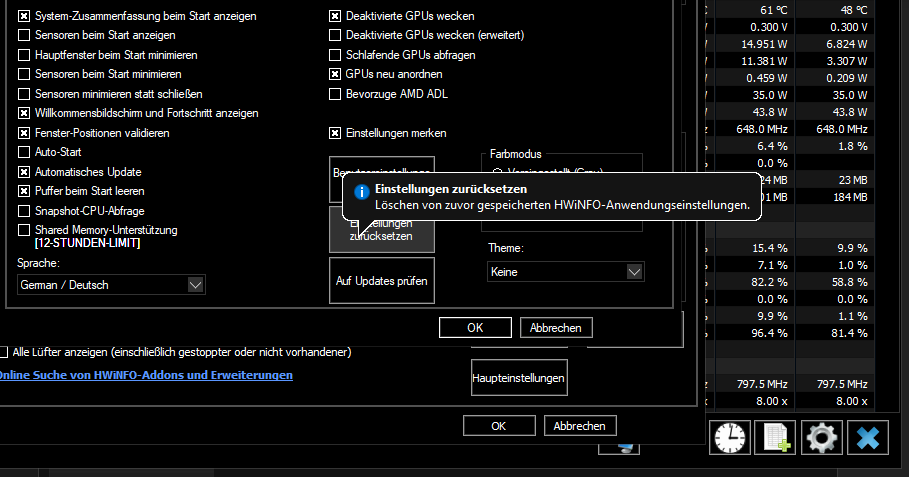
Task: Click Auf Updates prüfen
Action: point(381,281)
